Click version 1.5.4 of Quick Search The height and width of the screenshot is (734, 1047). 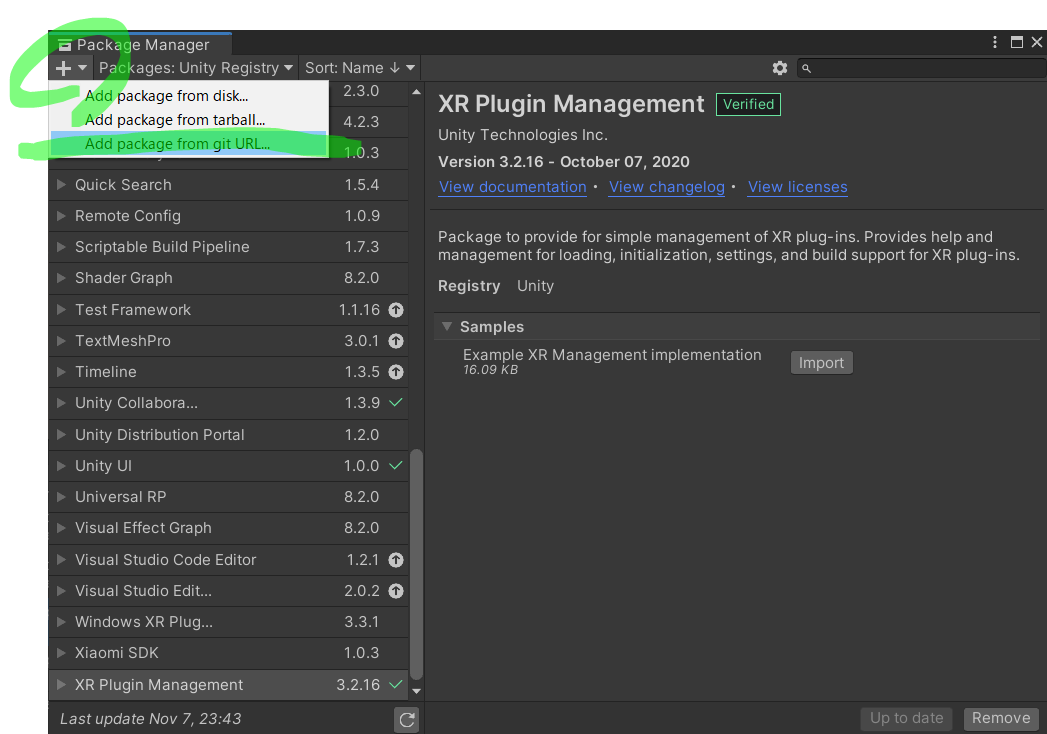click(361, 184)
